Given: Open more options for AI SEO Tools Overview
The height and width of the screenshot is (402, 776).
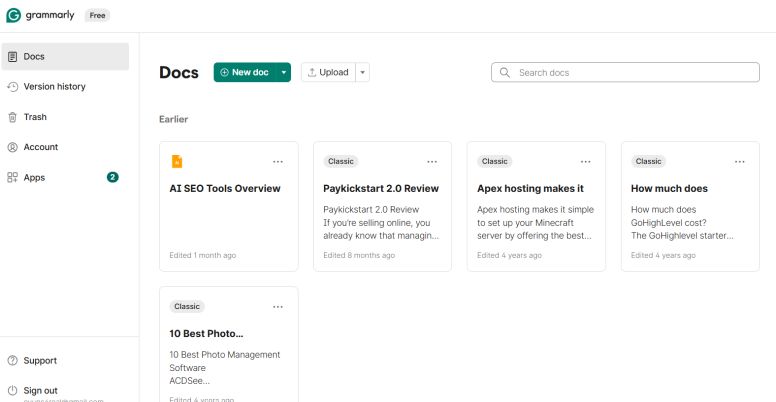Looking at the screenshot, I should (278, 161).
